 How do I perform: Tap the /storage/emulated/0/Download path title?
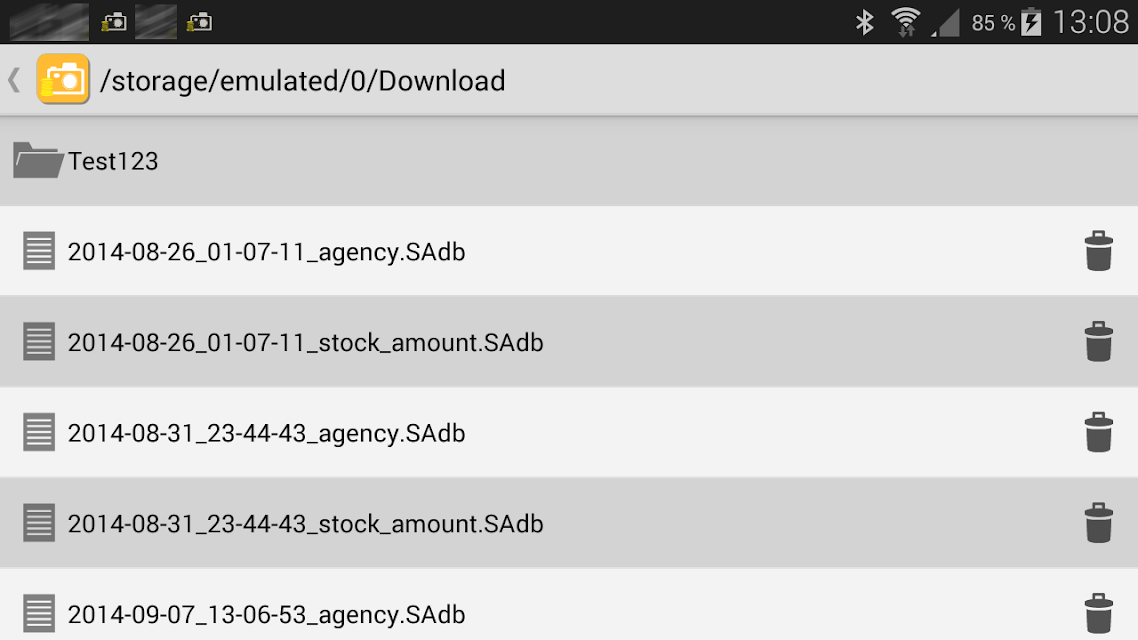coord(303,81)
